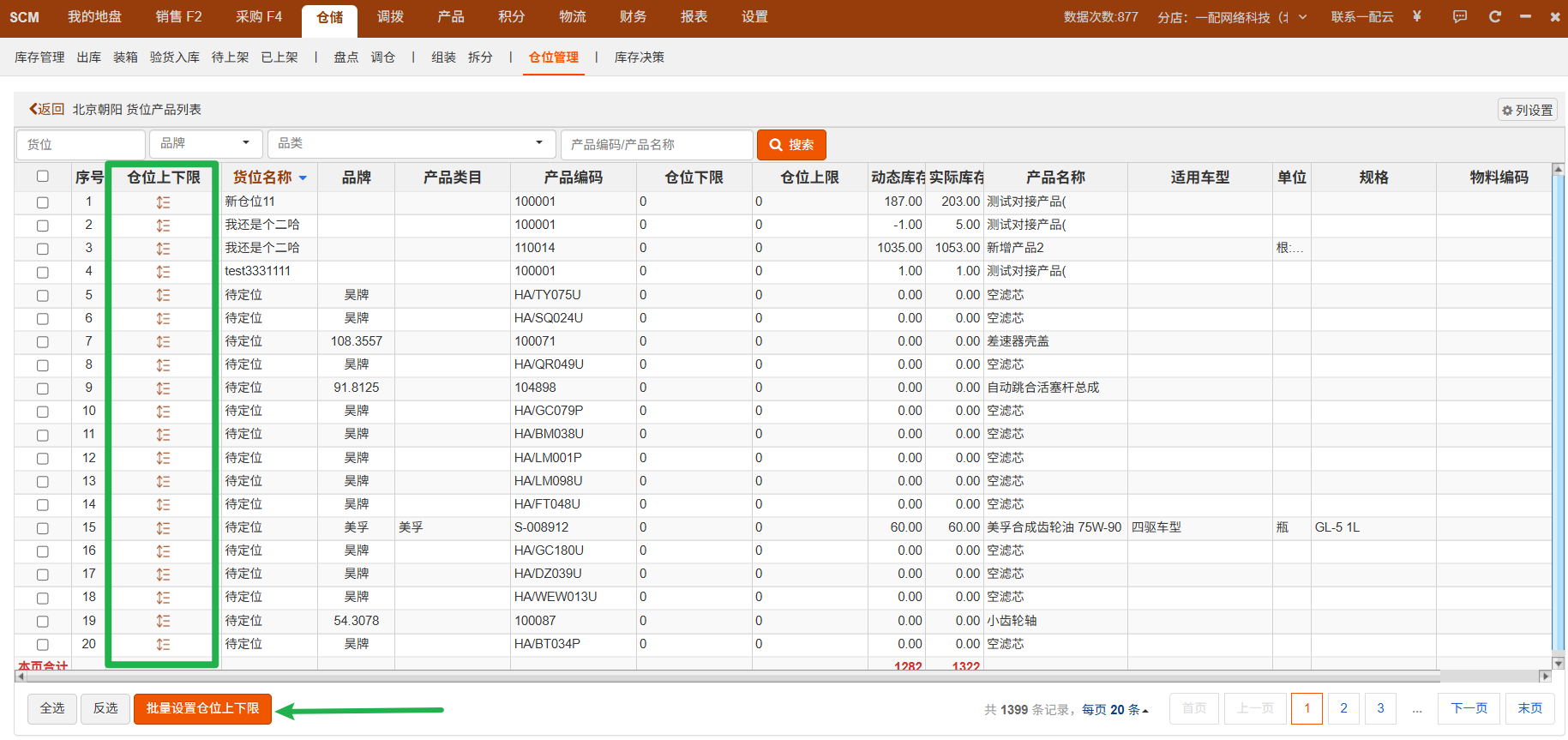
Task: Click row 1 bin limit setting icon
Action: click(163, 202)
